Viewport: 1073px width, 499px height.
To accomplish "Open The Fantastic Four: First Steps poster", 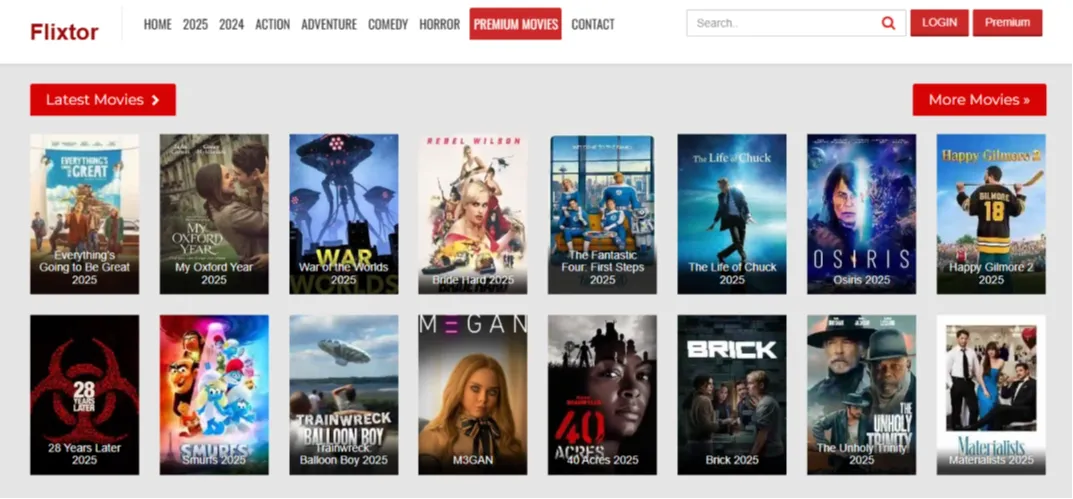I will (x=602, y=214).
